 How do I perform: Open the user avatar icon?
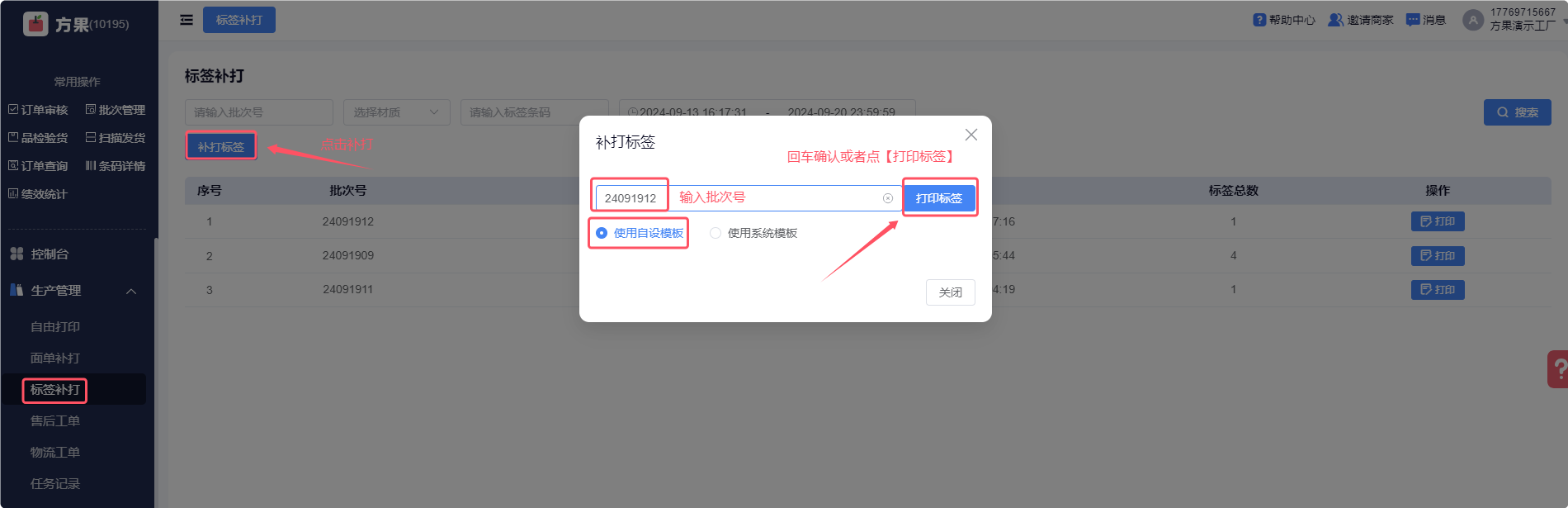click(x=1473, y=20)
